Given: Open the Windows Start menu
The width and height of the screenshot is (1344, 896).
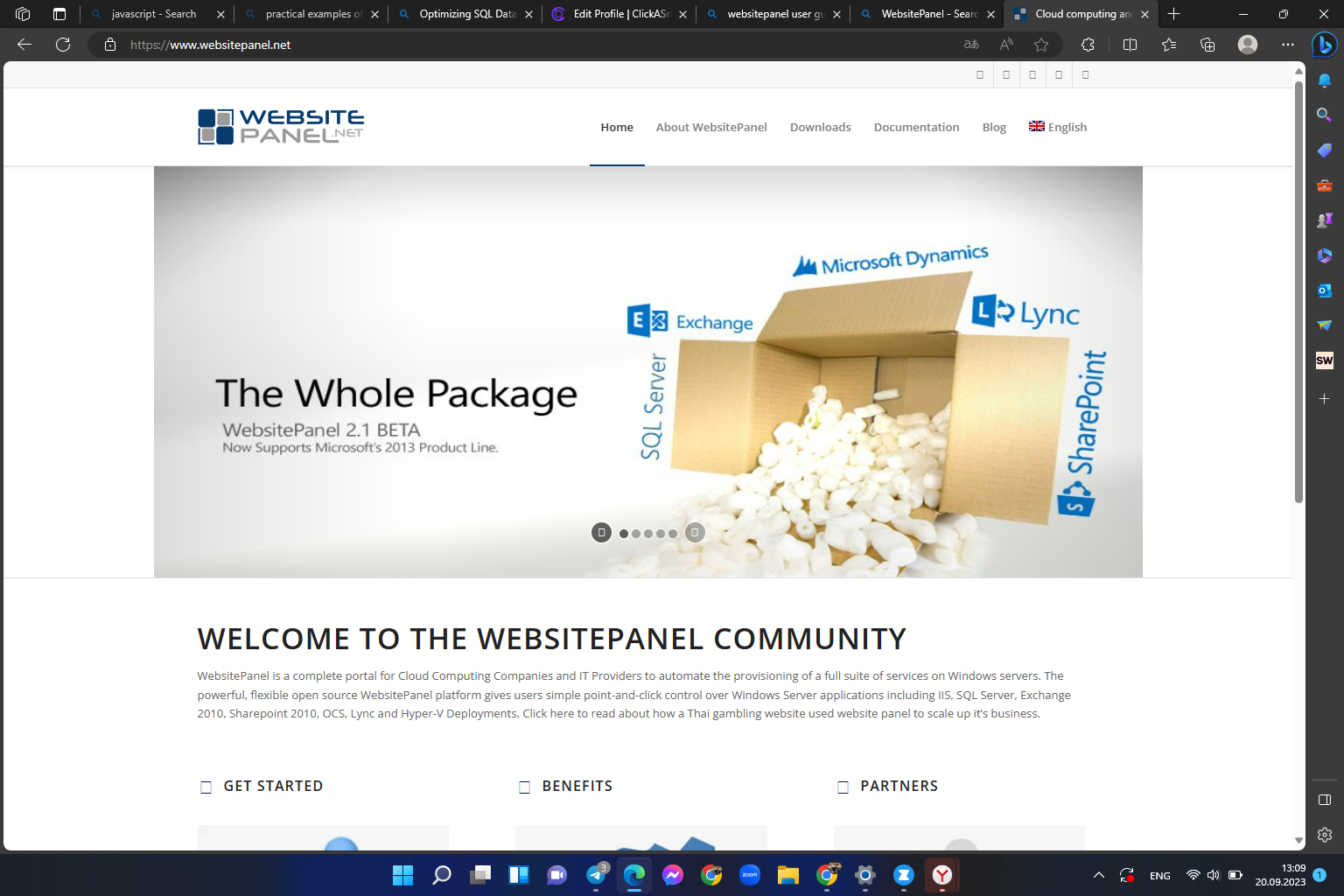Looking at the screenshot, I should pos(402,875).
